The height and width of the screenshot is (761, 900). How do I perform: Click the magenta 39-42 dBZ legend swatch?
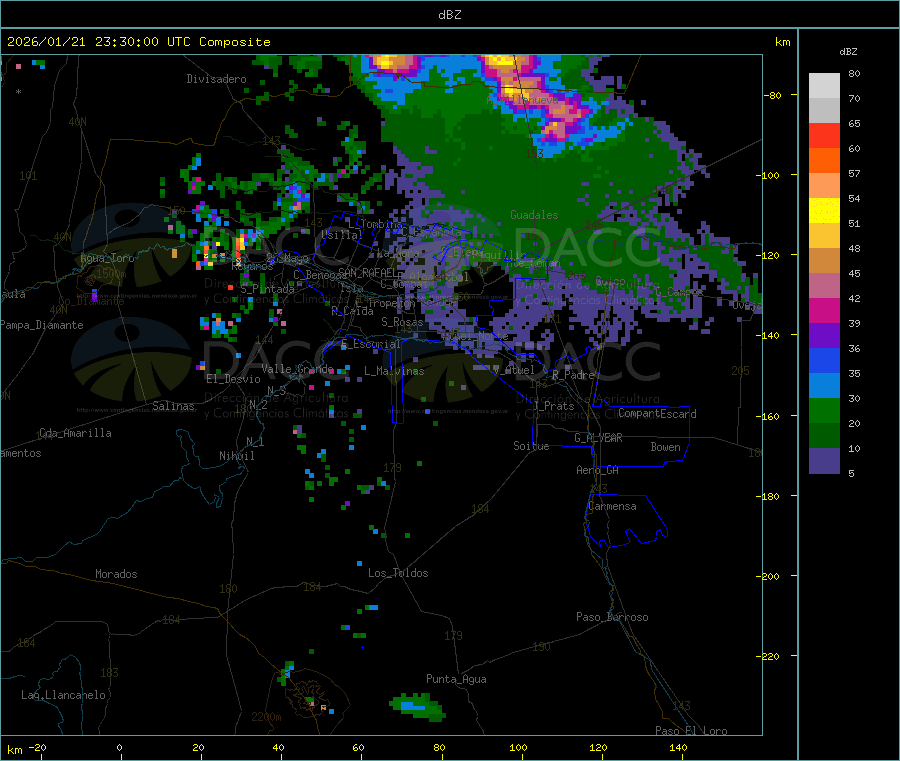[824, 310]
